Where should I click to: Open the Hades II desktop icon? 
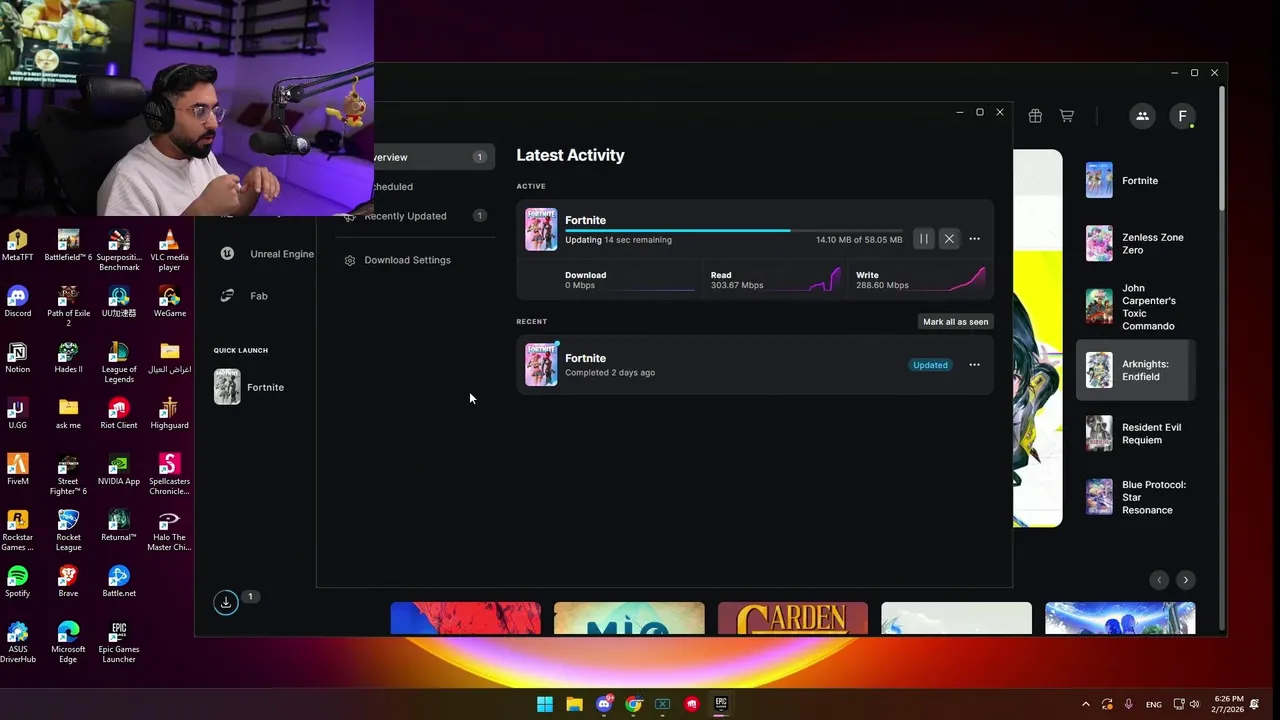68,357
